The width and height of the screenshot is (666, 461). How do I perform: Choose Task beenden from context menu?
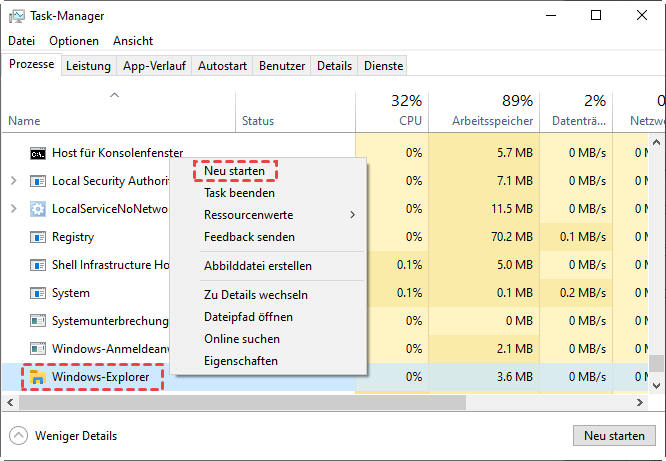coord(239,193)
